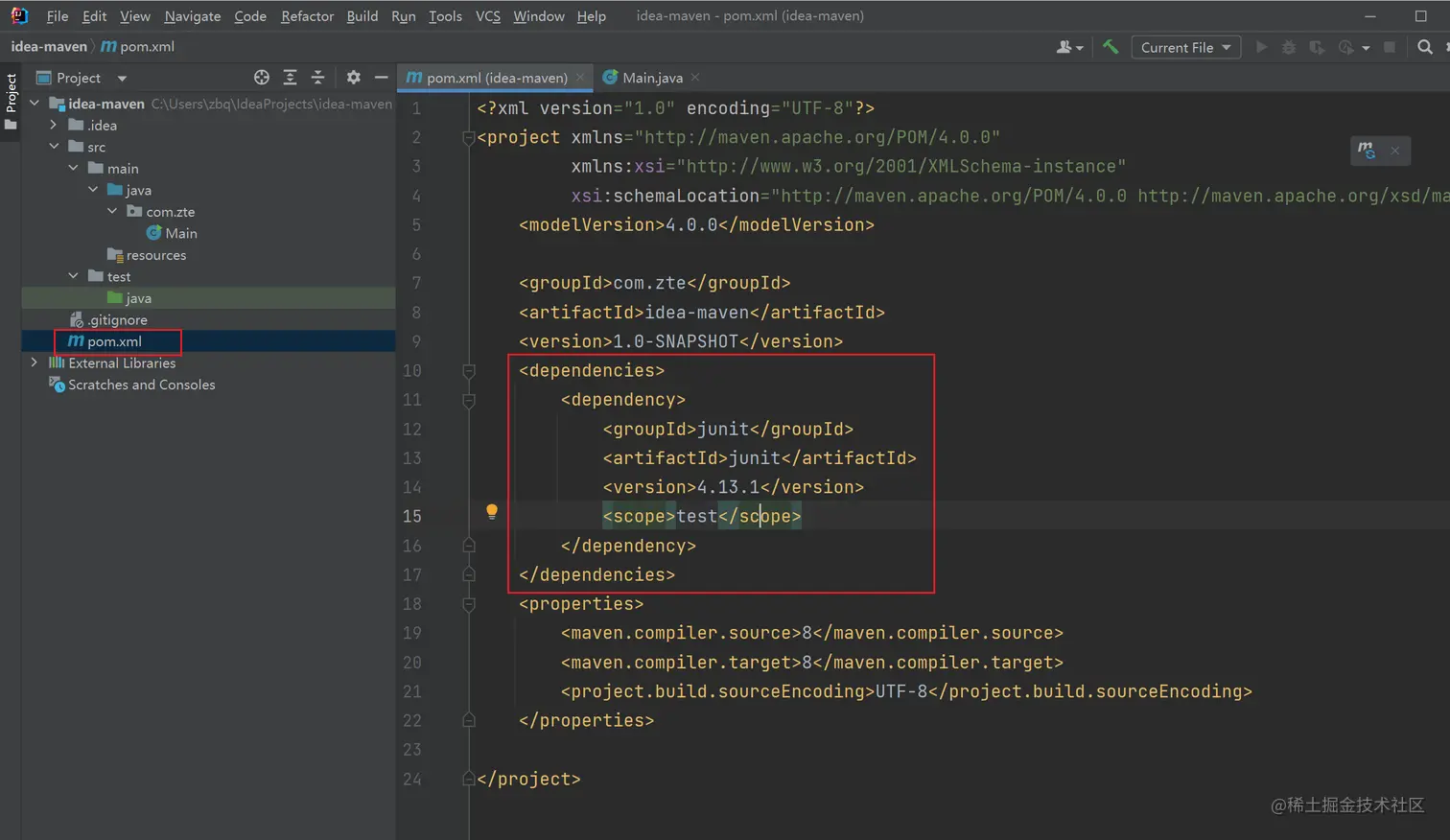Click the junit artifactId line of code
The height and width of the screenshot is (840, 1450).
click(760, 458)
